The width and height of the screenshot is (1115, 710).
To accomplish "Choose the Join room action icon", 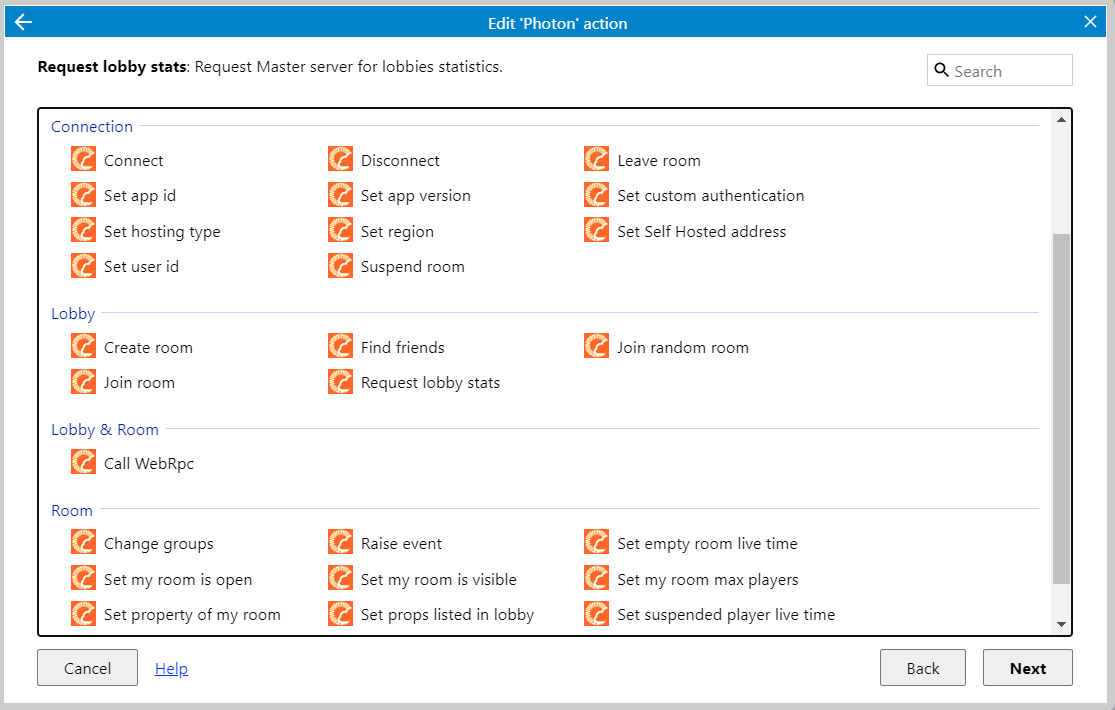I will [83, 382].
